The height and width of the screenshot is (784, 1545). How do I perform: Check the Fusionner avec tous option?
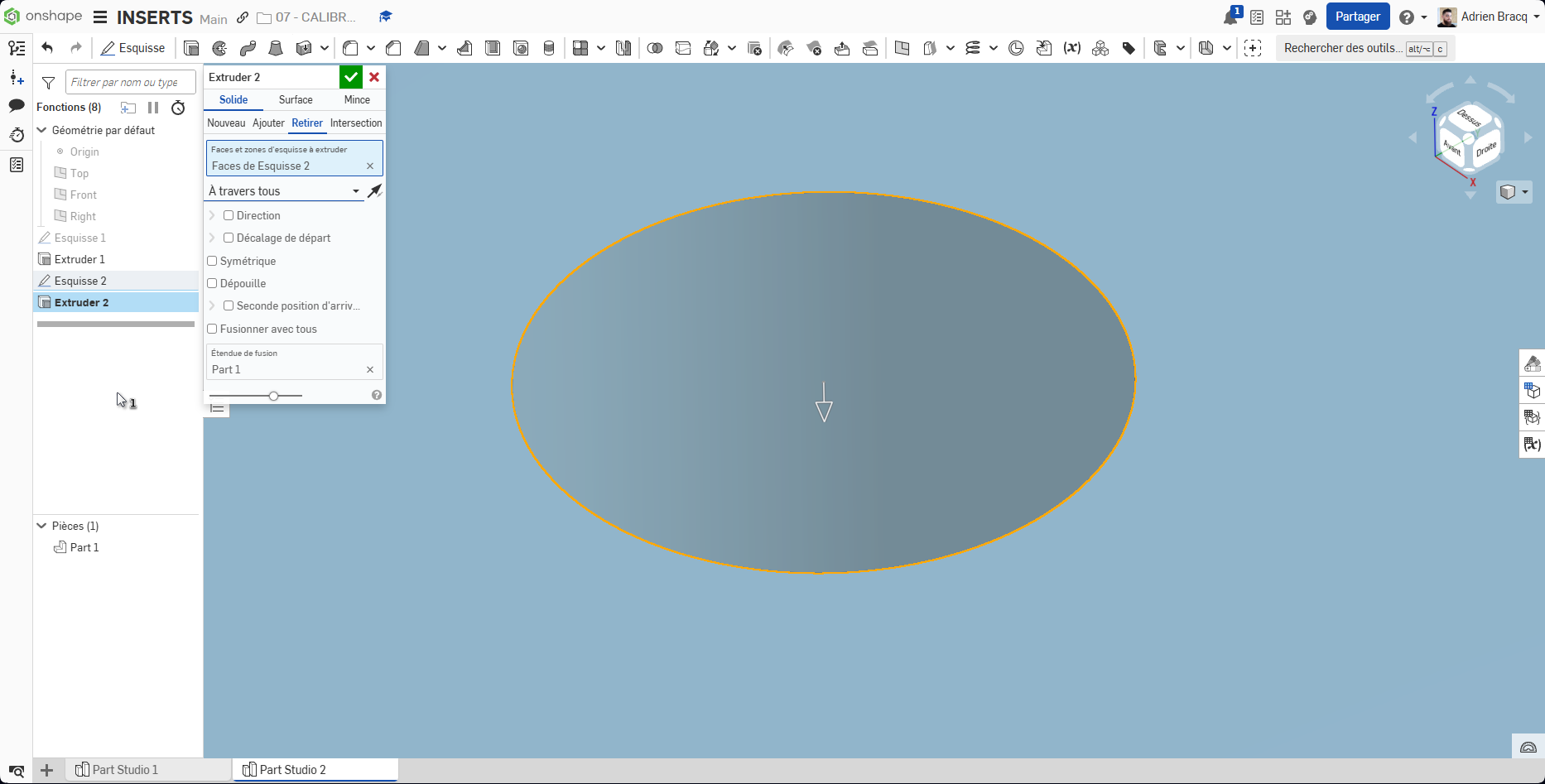[x=213, y=329]
